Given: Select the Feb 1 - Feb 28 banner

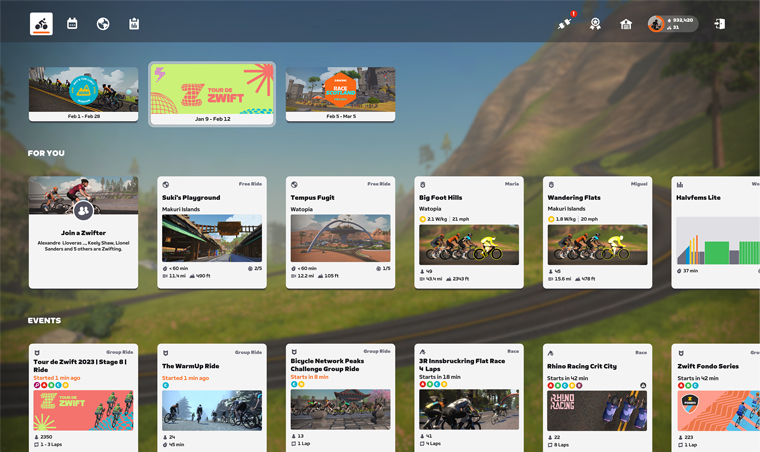Looking at the screenshot, I should pos(83,94).
